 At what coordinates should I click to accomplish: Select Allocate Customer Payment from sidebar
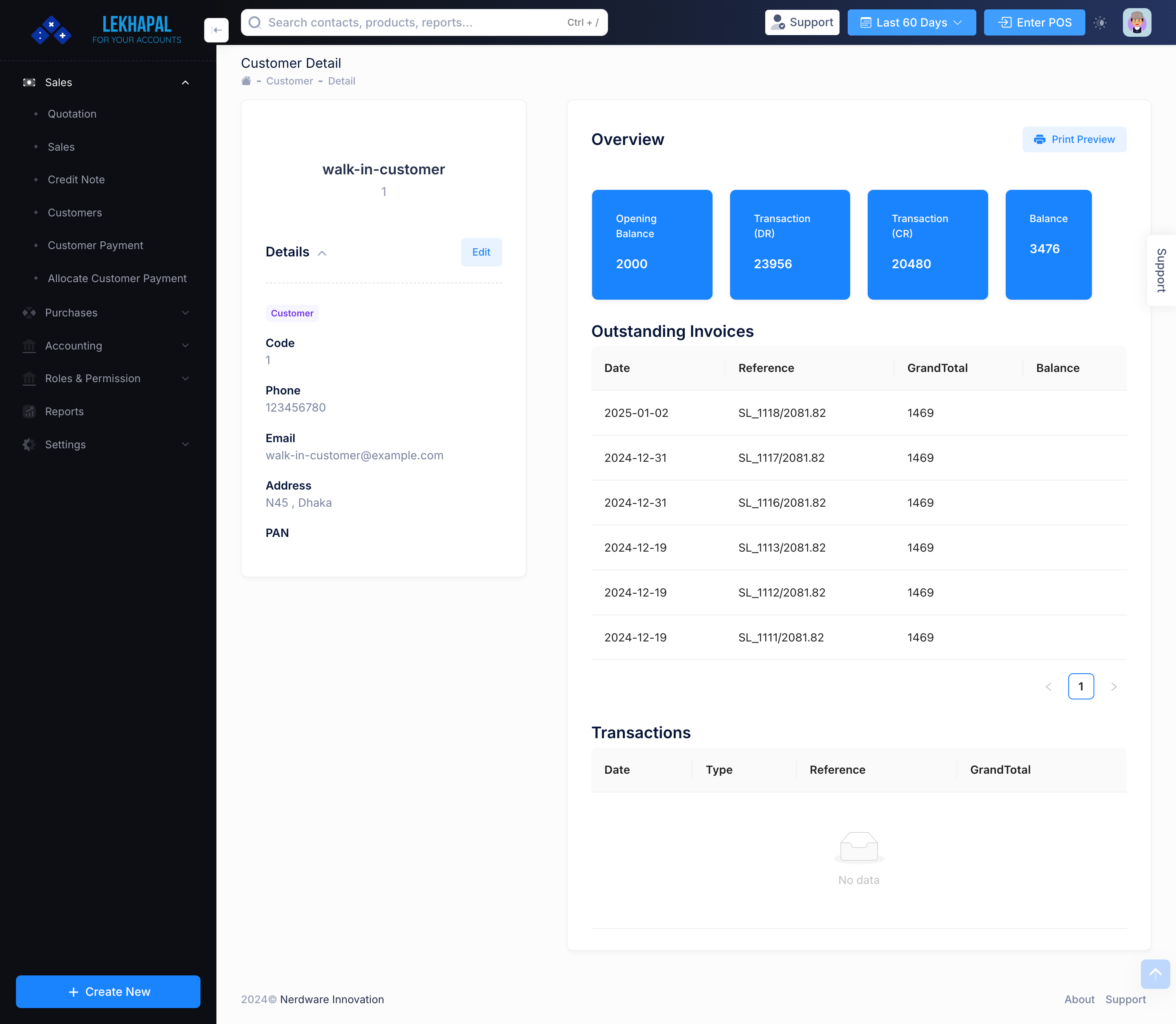[117, 278]
